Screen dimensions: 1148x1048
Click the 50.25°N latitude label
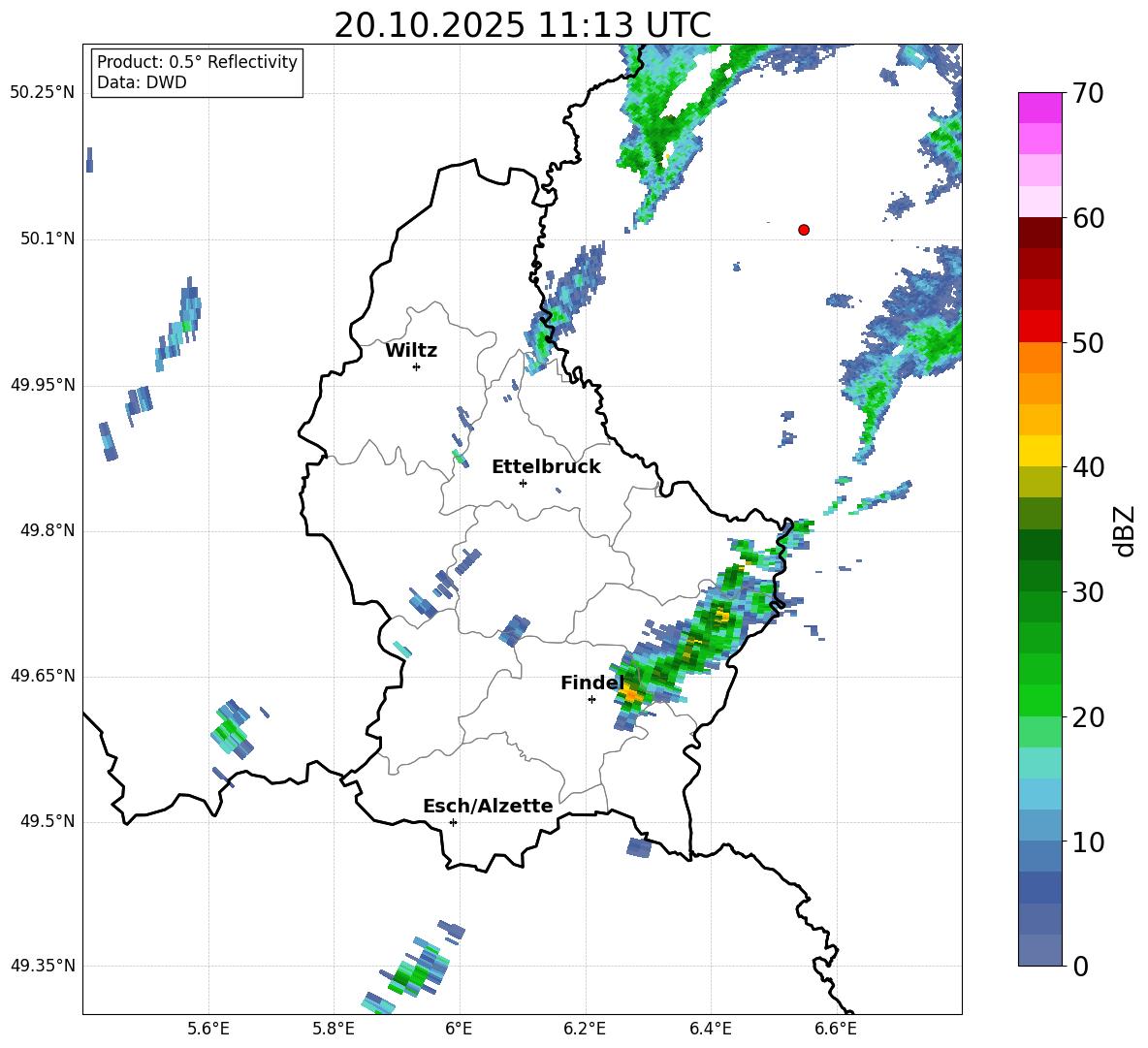point(43,93)
